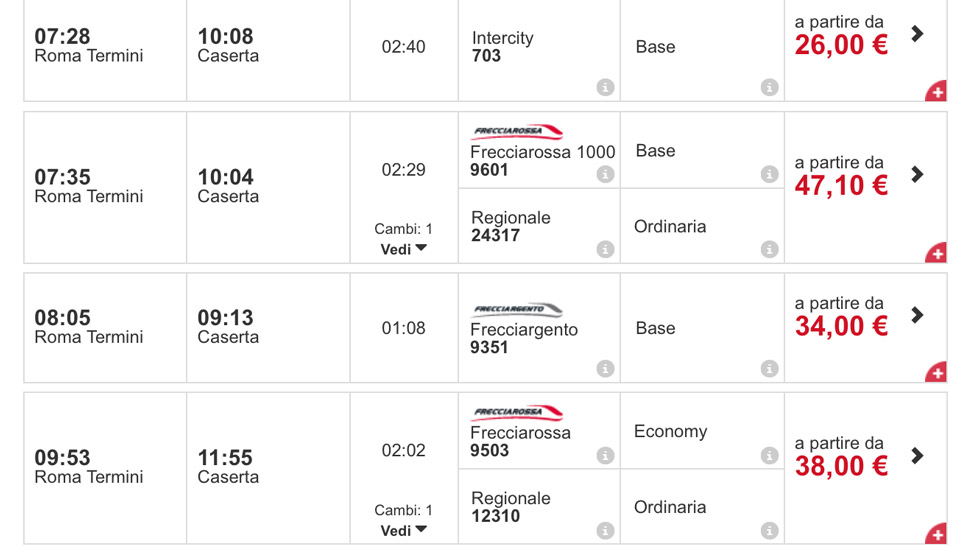
Task: Open info icon for Intercity 703 train
Action: 605,88
